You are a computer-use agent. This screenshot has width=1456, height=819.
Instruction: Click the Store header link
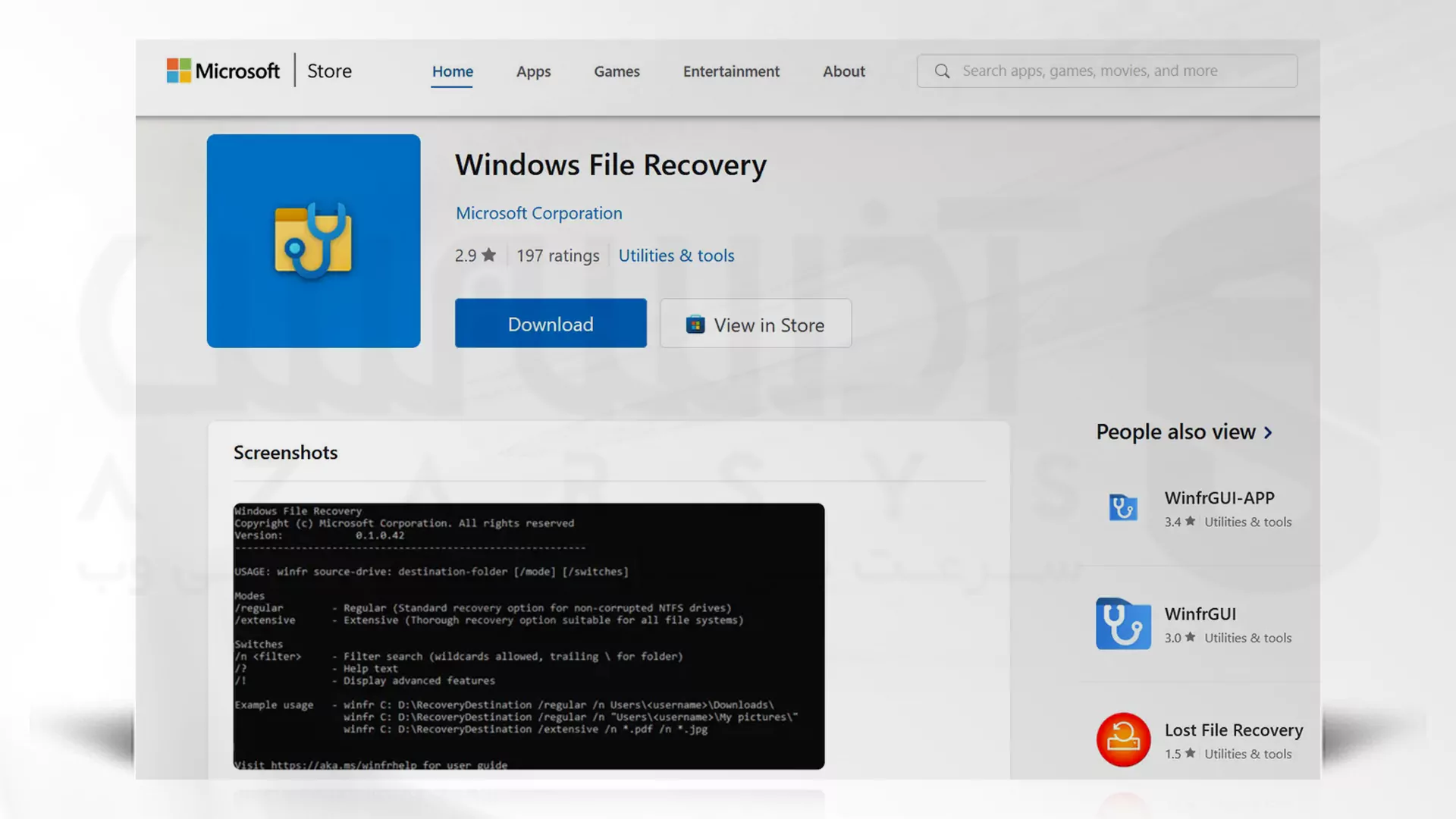pos(329,71)
